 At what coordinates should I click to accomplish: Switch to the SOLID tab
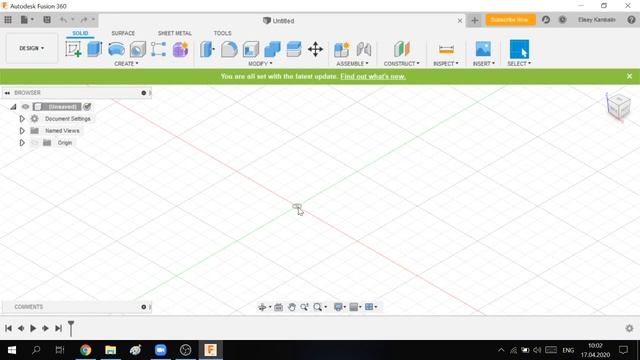[x=80, y=33]
